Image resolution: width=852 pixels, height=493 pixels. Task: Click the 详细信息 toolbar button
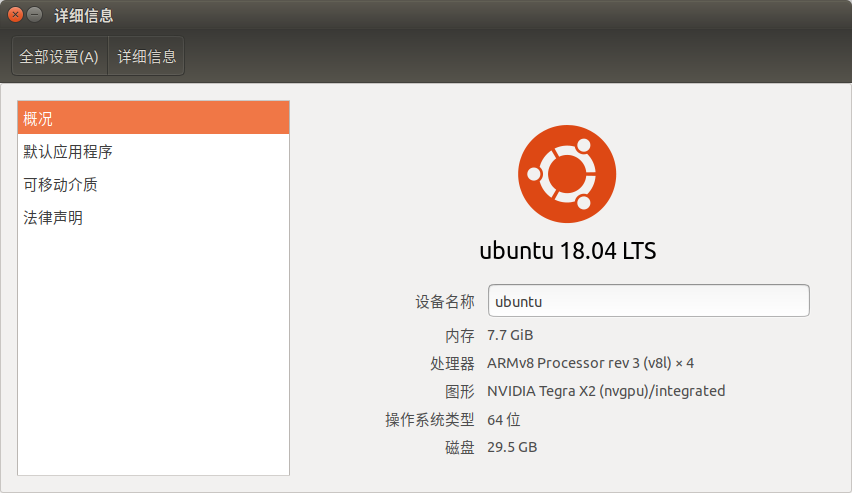coord(147,56)
